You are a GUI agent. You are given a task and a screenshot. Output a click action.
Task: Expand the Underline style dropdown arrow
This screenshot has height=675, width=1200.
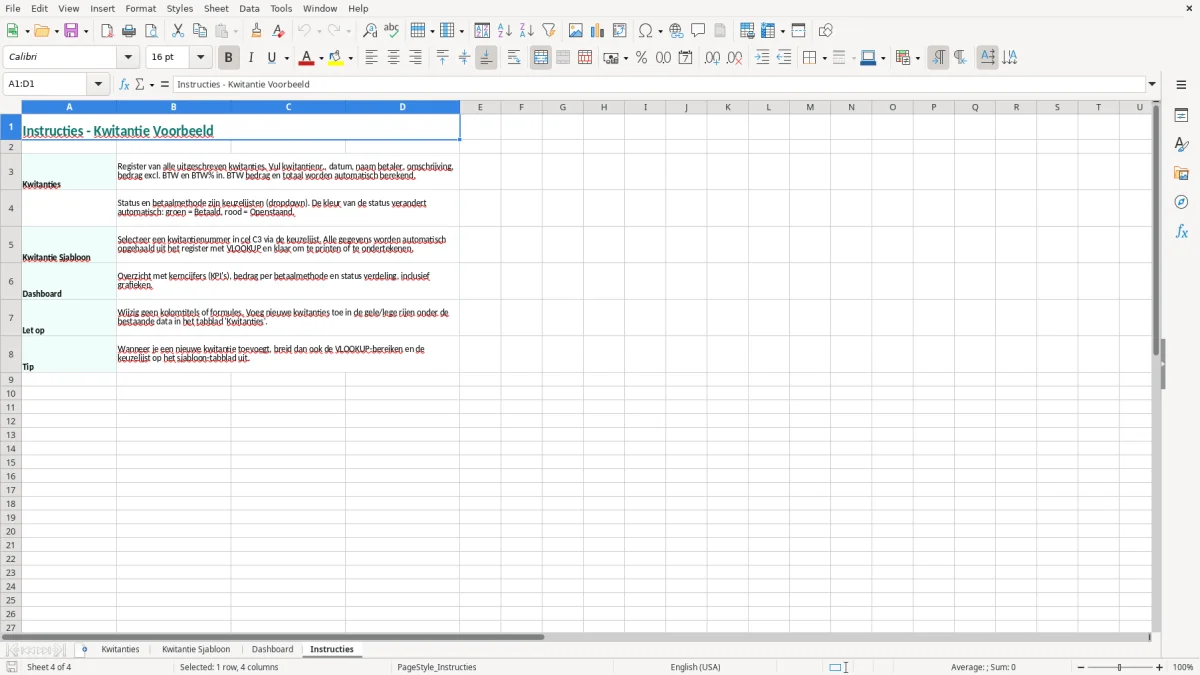[286, 58]
